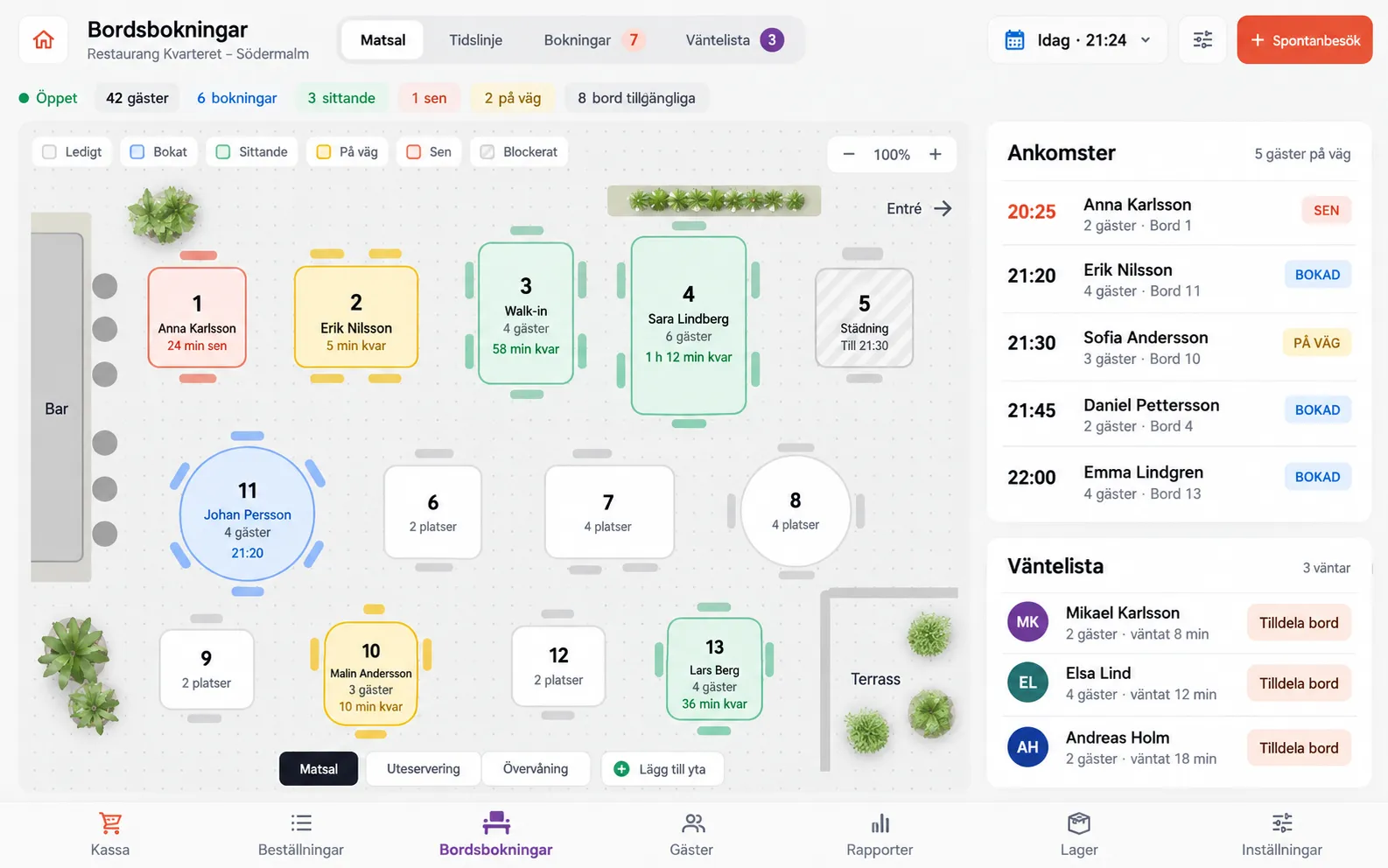Click the 8 bord tillgängliga chip
The width and height of the screenshot is (1388, 868).
636,98
